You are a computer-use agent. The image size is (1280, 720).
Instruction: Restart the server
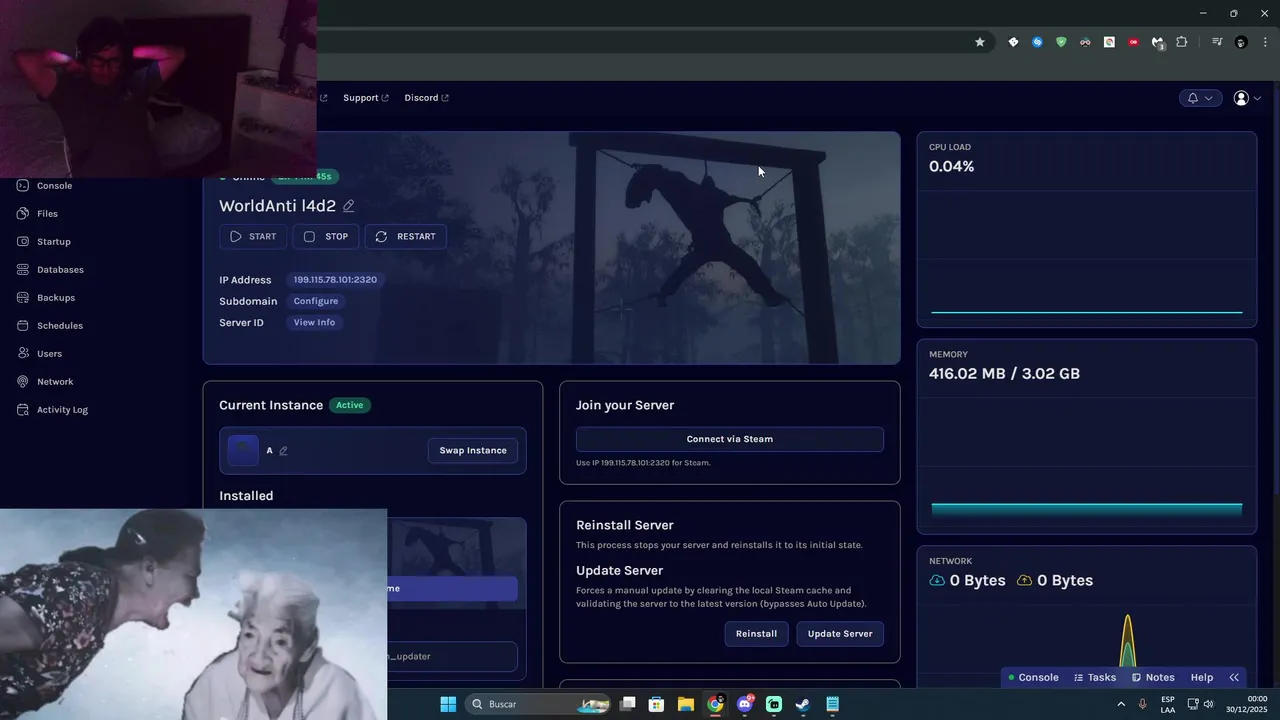click(x=405, y=237)
